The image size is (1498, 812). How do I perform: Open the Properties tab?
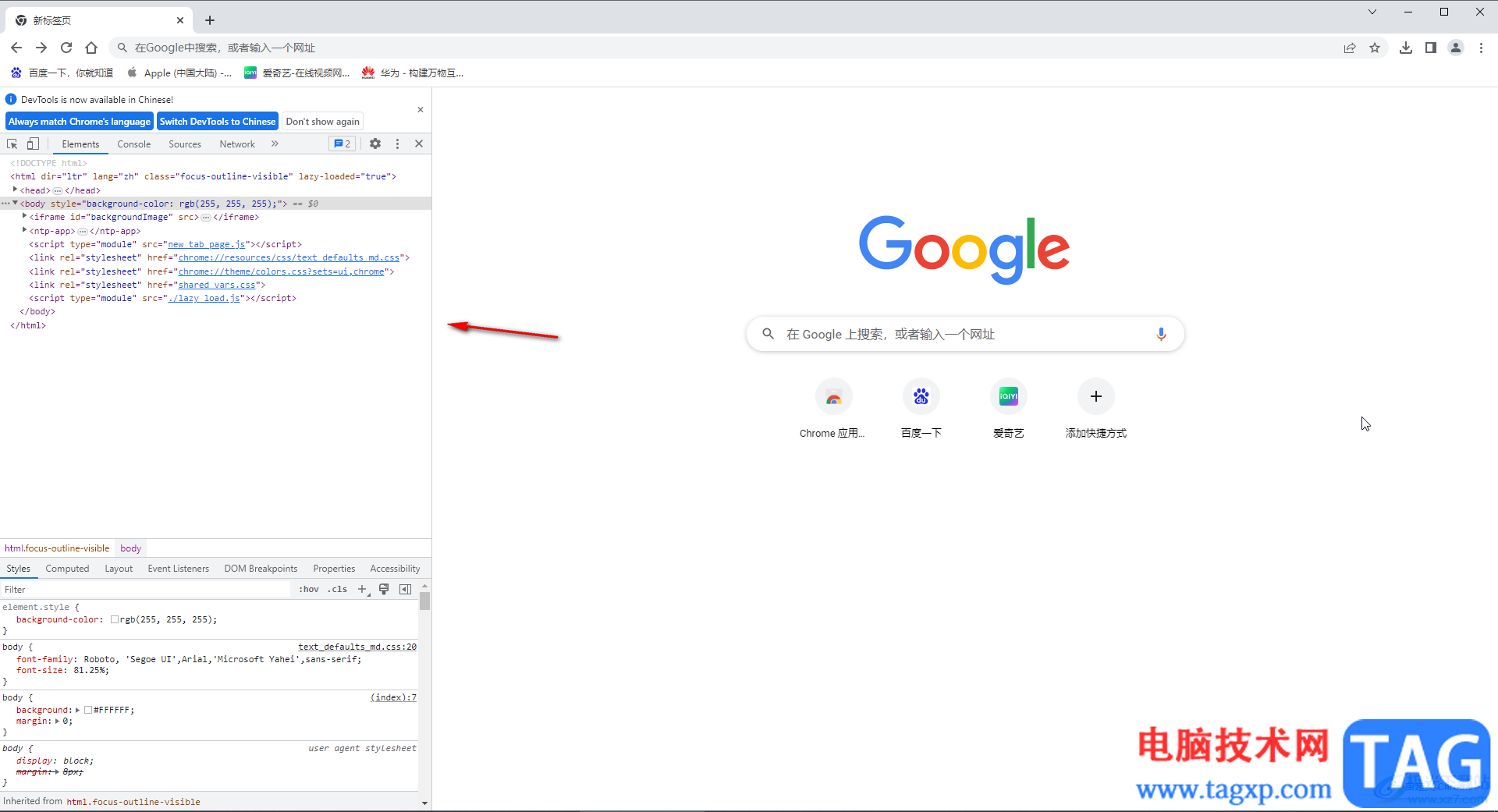point(334,569)
